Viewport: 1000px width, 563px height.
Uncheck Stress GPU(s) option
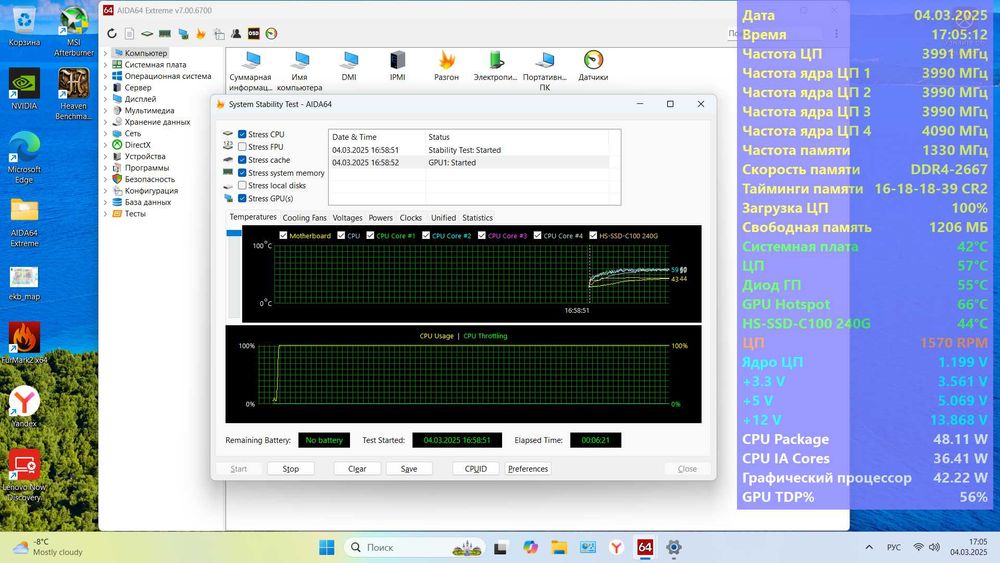tap(242, 199)
